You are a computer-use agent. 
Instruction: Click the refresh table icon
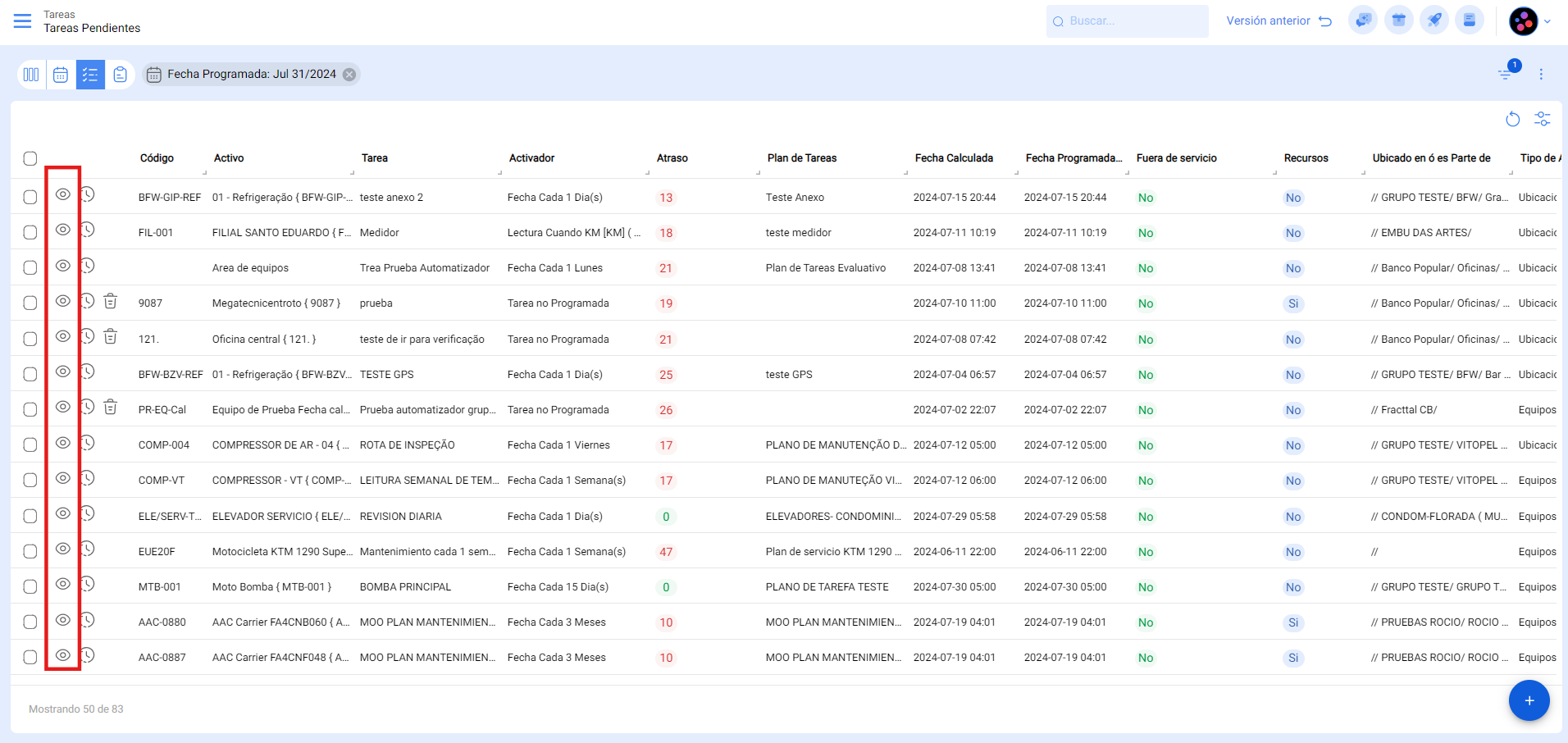tap(1513, 120)
